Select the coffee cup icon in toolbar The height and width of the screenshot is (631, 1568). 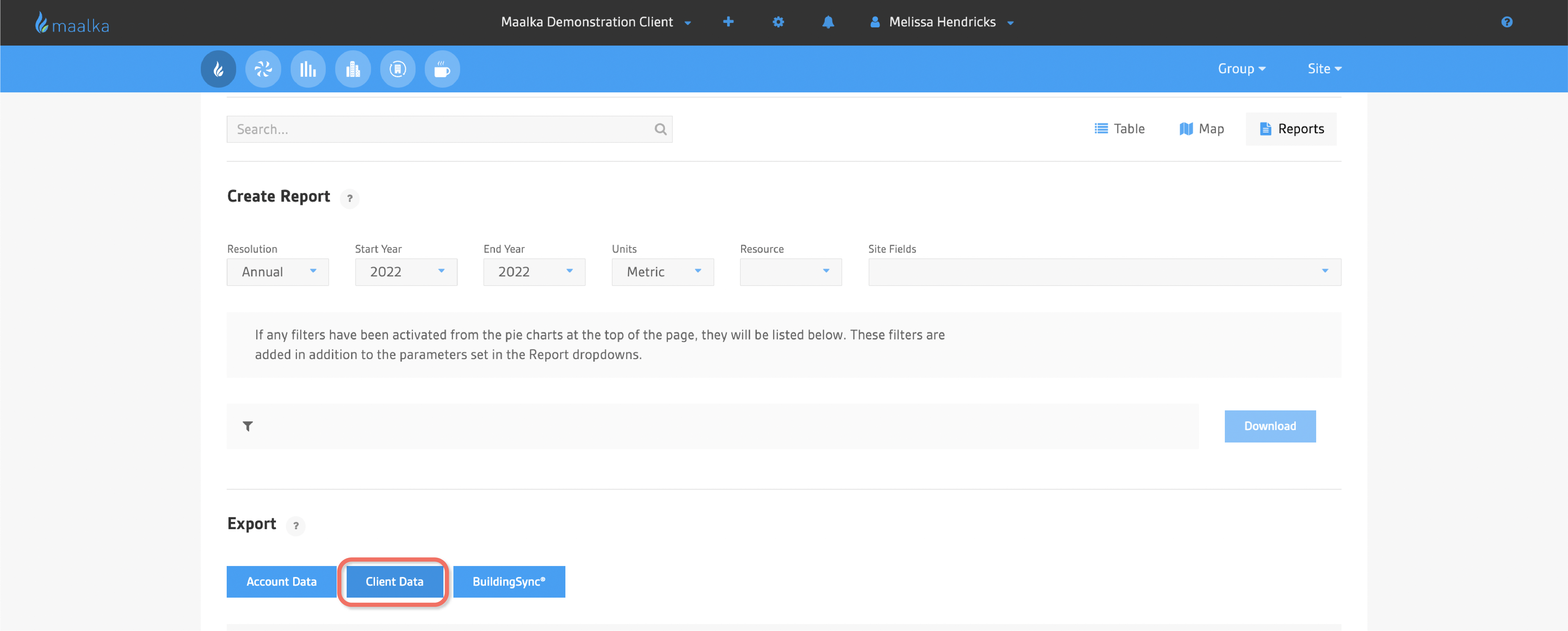(442, 69)
